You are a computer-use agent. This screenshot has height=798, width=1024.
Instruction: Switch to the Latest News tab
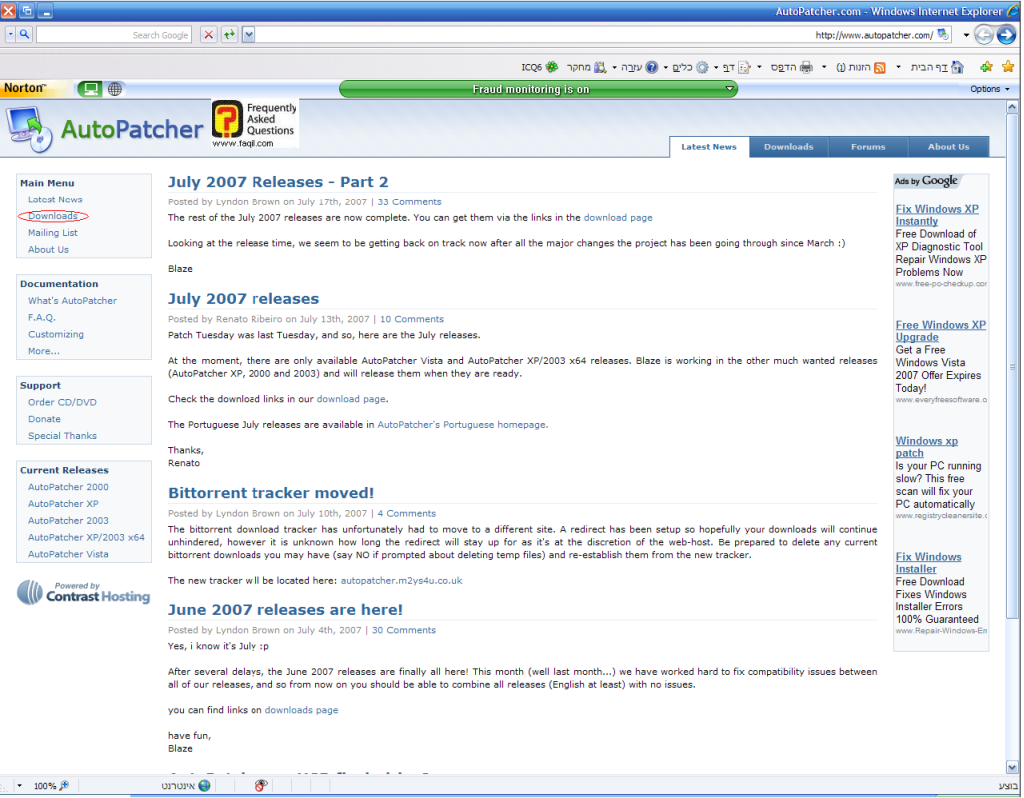pos(709,147)
